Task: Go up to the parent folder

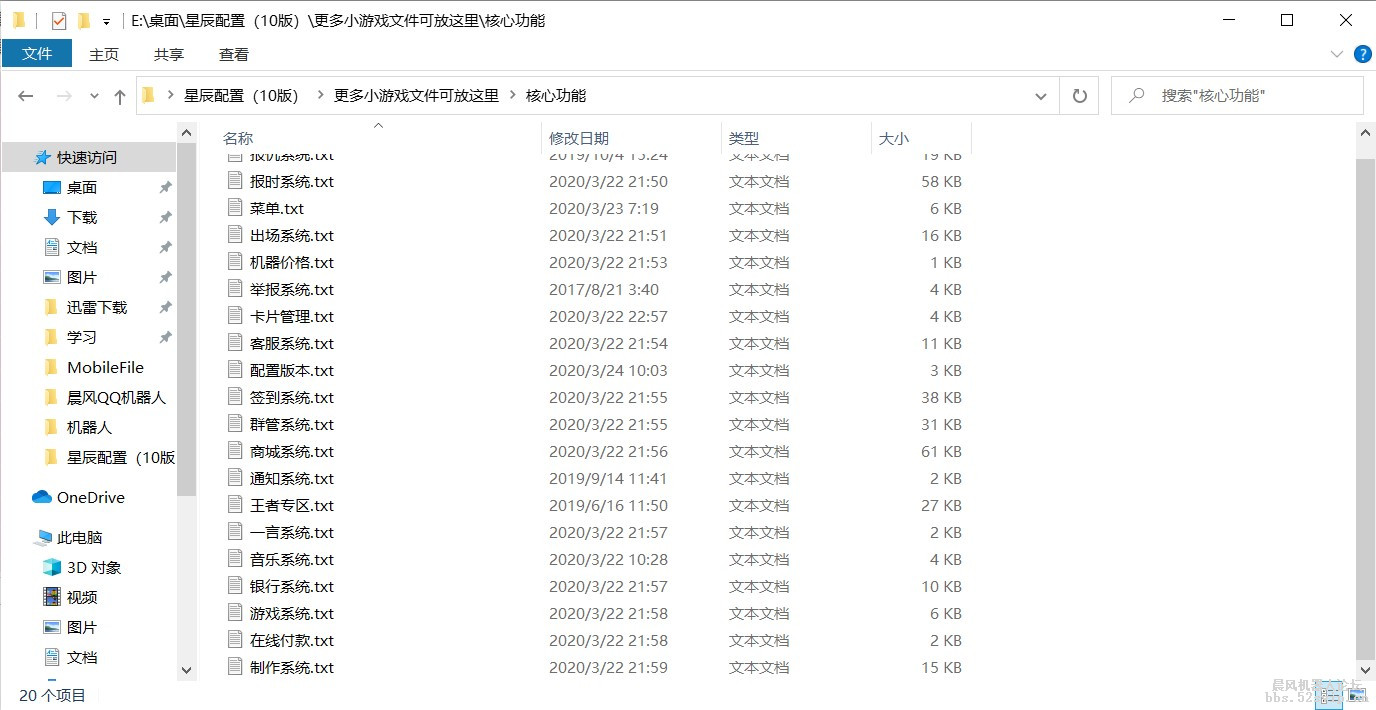Action: pos(119,95)
